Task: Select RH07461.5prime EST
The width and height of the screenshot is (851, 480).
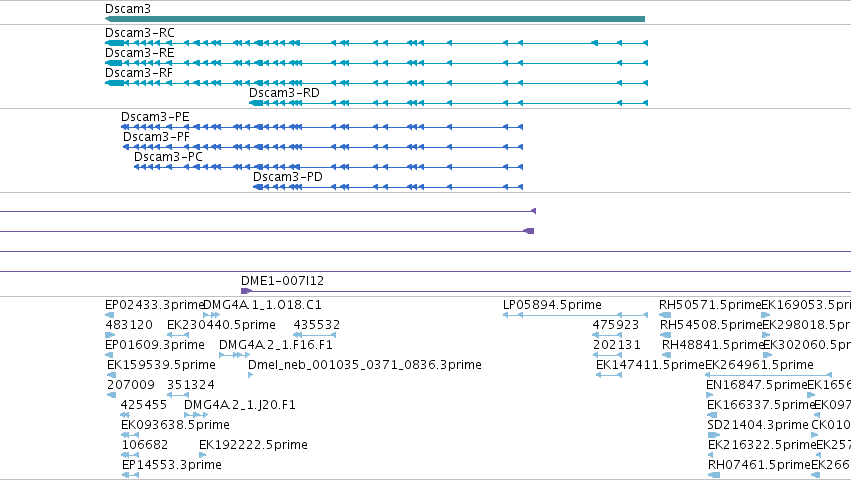Action: click(x=760, y=465)
